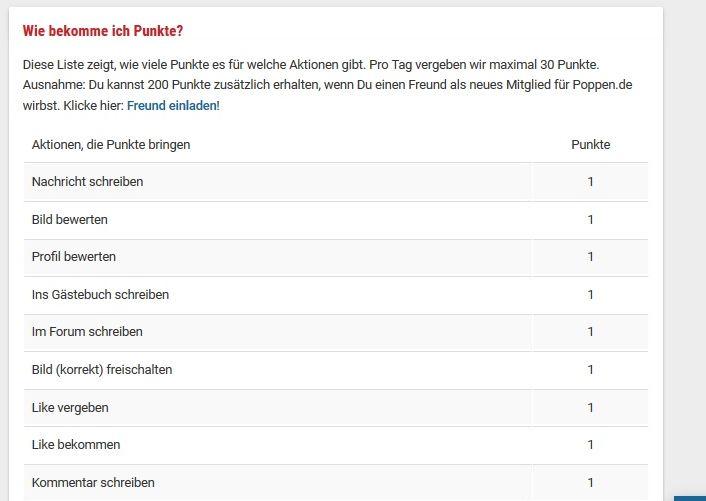Select the 'Im Forum schreiben' row label
Viewport: 706px width, 501px height.
tap(87, 332)
